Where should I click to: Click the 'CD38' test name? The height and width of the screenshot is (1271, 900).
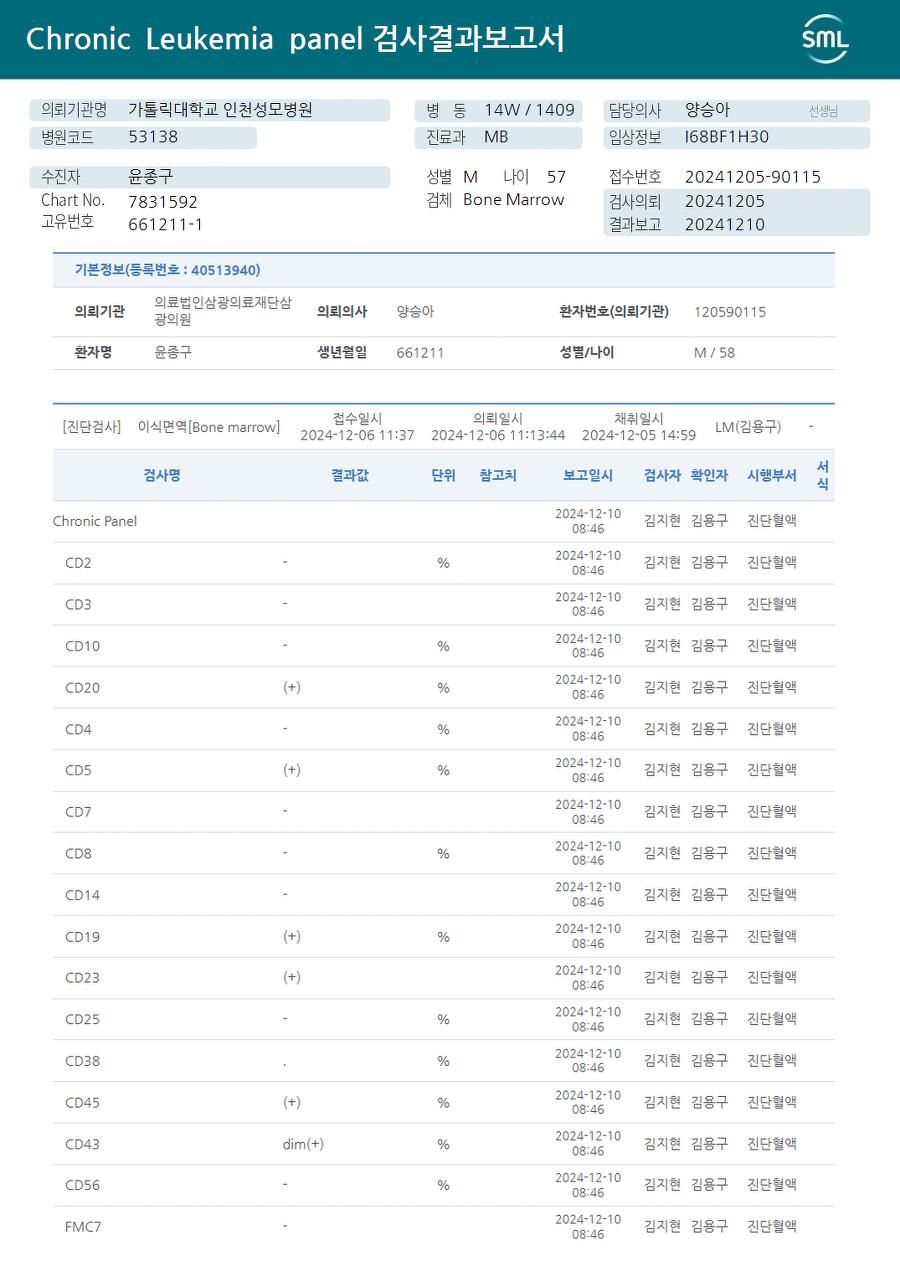click(83, 1061)
